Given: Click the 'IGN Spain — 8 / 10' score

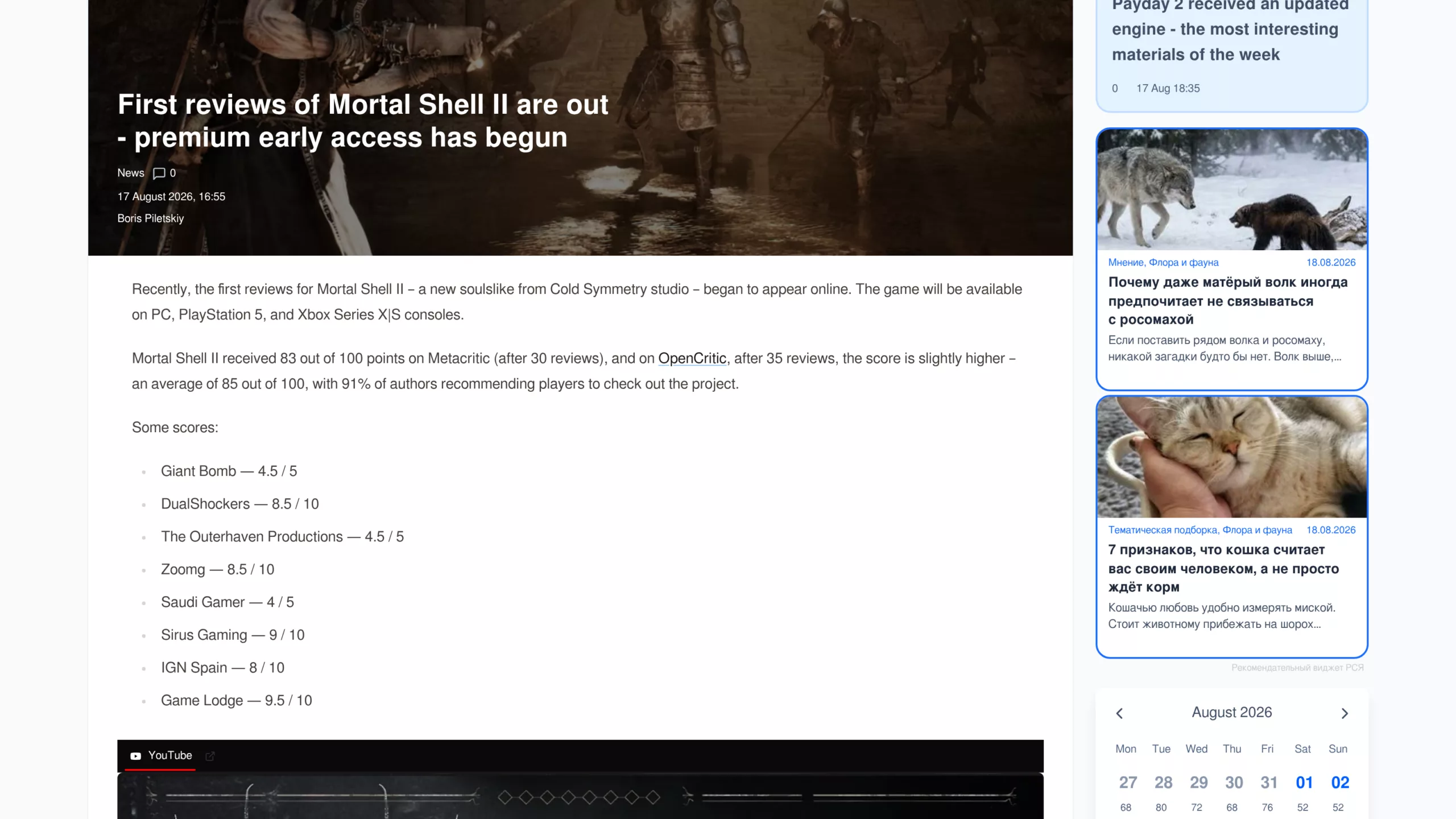Looking at the screenshot, I should pyautogui.click(x=222, y=668).
